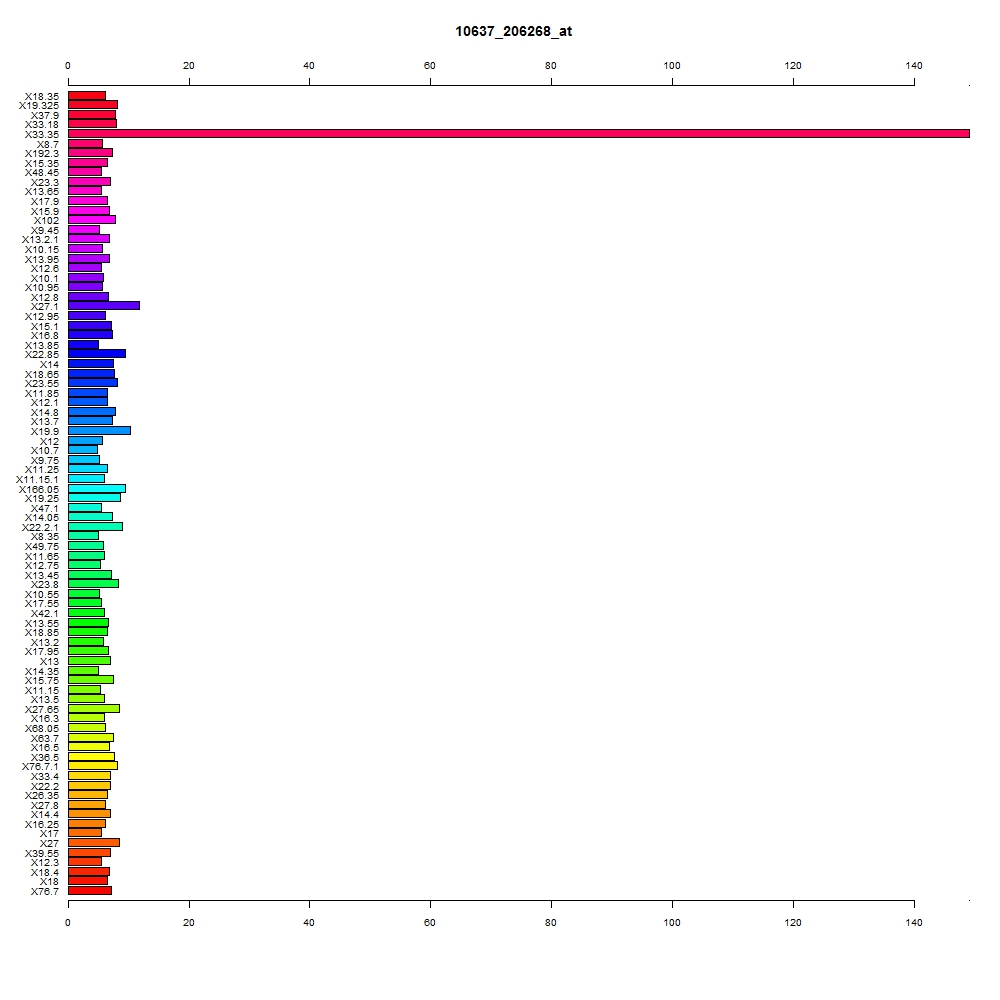The image size is (1000, 1000).
Task: Click the 0 tick on bottom axis
Action: pos(68,923)
